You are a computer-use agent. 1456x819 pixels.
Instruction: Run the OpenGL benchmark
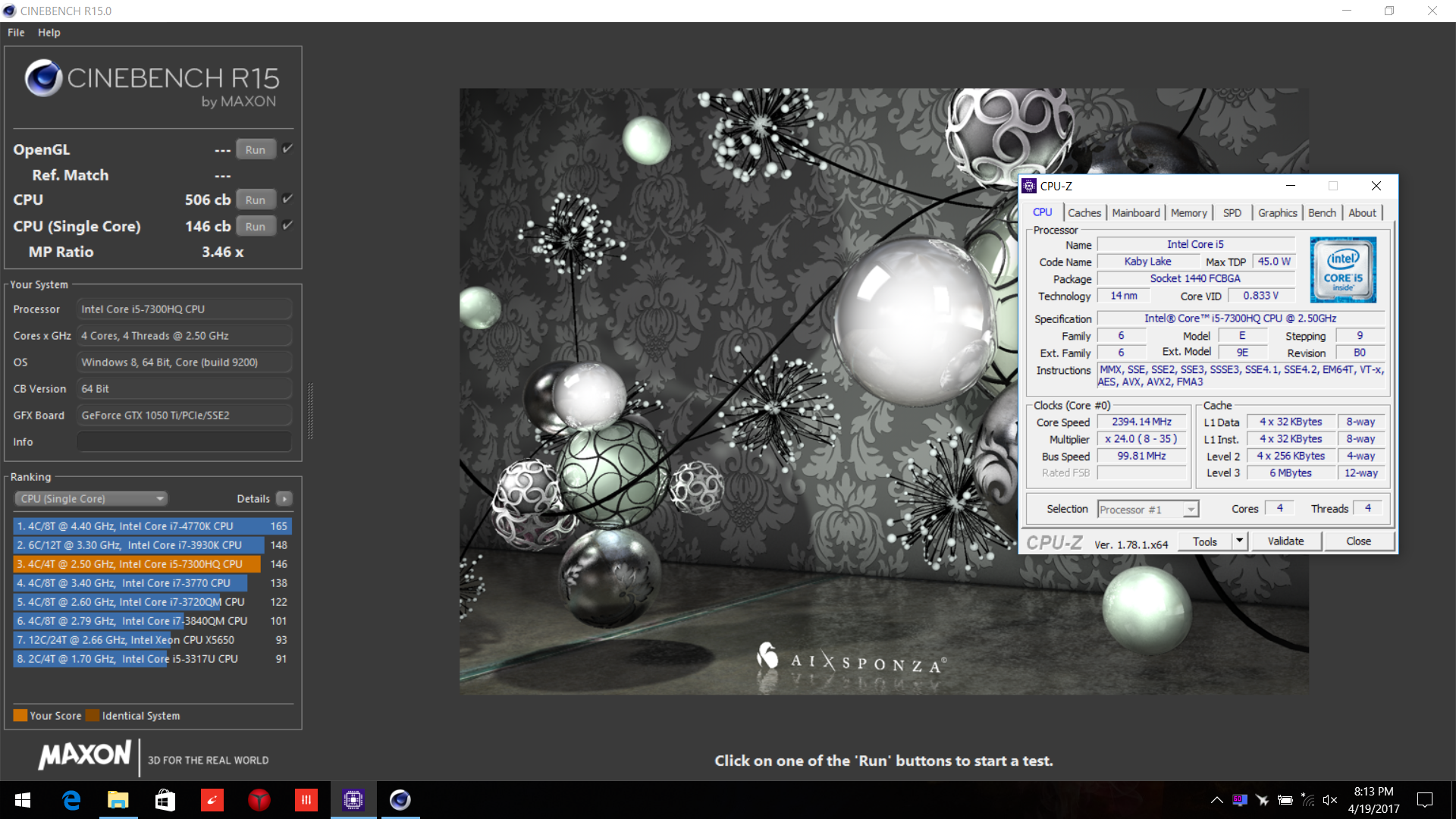click(x=256, y=149)
